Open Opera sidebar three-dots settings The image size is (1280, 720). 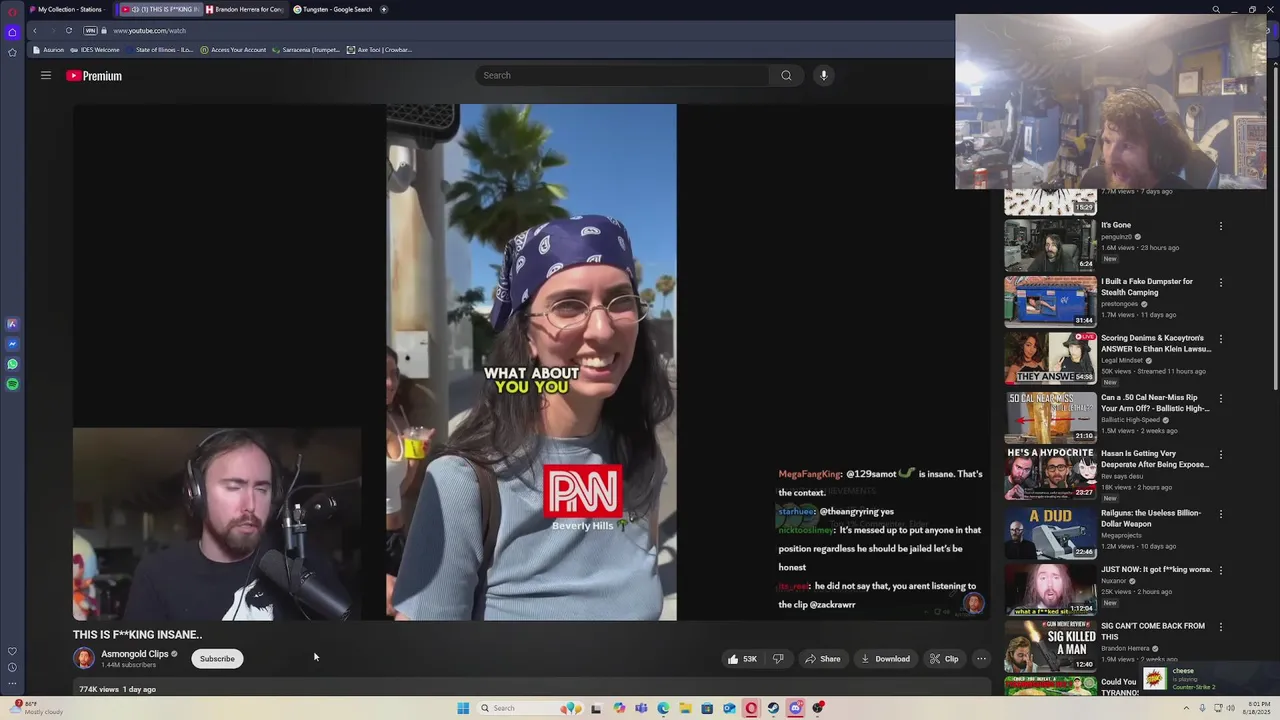pos(12,683)
